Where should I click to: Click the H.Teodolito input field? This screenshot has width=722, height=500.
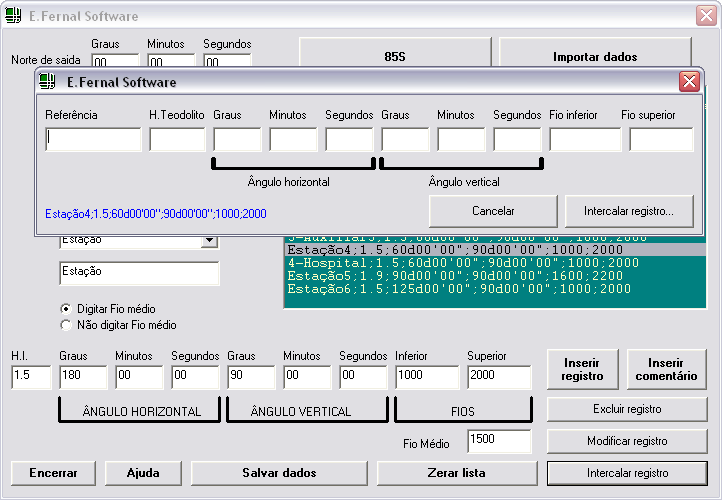[x=177, y=140]
